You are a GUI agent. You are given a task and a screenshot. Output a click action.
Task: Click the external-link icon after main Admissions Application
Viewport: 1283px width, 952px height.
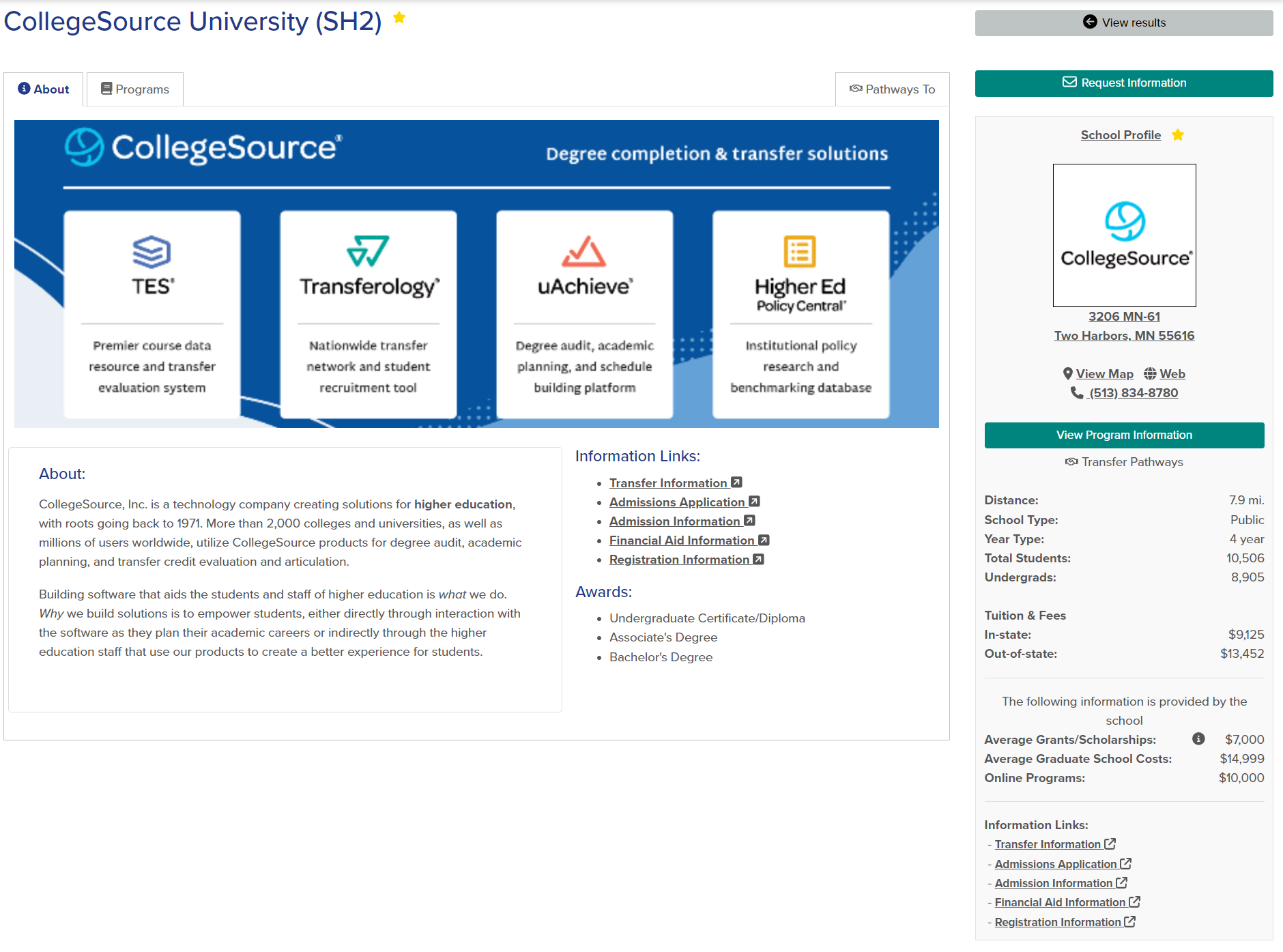(754, 501)
